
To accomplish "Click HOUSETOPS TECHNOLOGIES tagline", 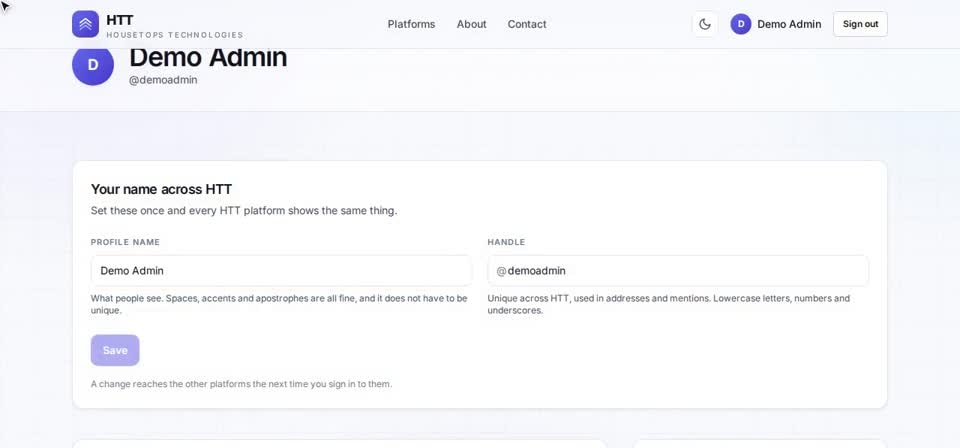I will [x=174, y=35].
